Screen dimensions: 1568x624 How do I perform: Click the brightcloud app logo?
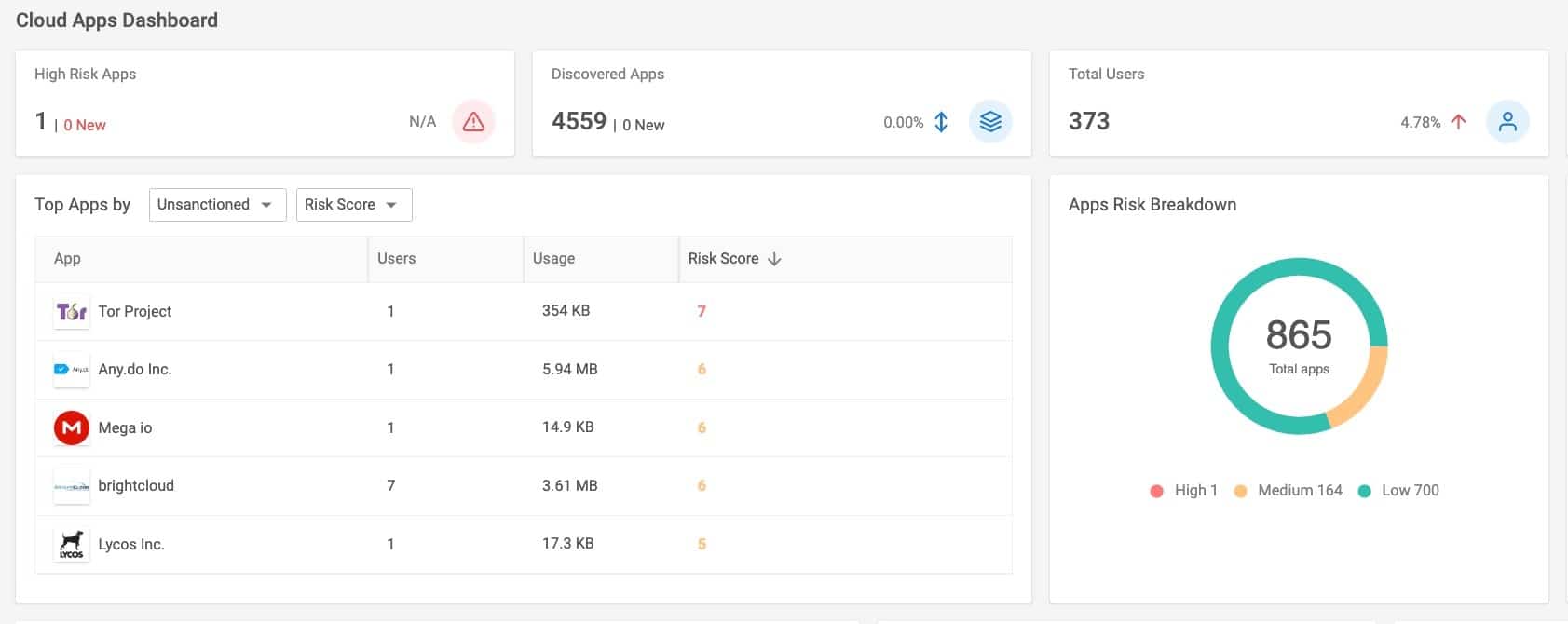(72, 486)
